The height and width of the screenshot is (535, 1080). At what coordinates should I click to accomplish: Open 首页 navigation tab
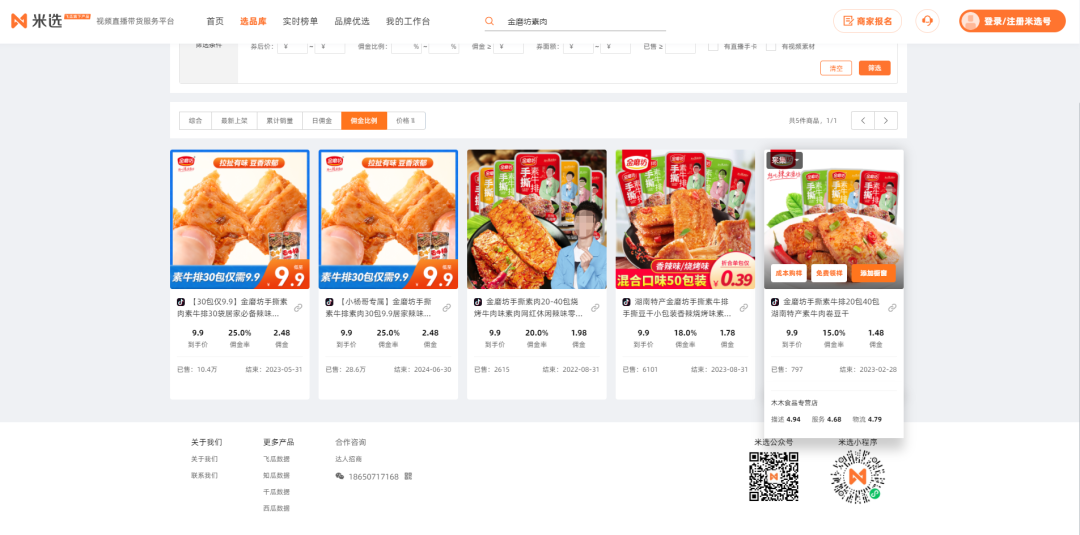tap(215, 21)
